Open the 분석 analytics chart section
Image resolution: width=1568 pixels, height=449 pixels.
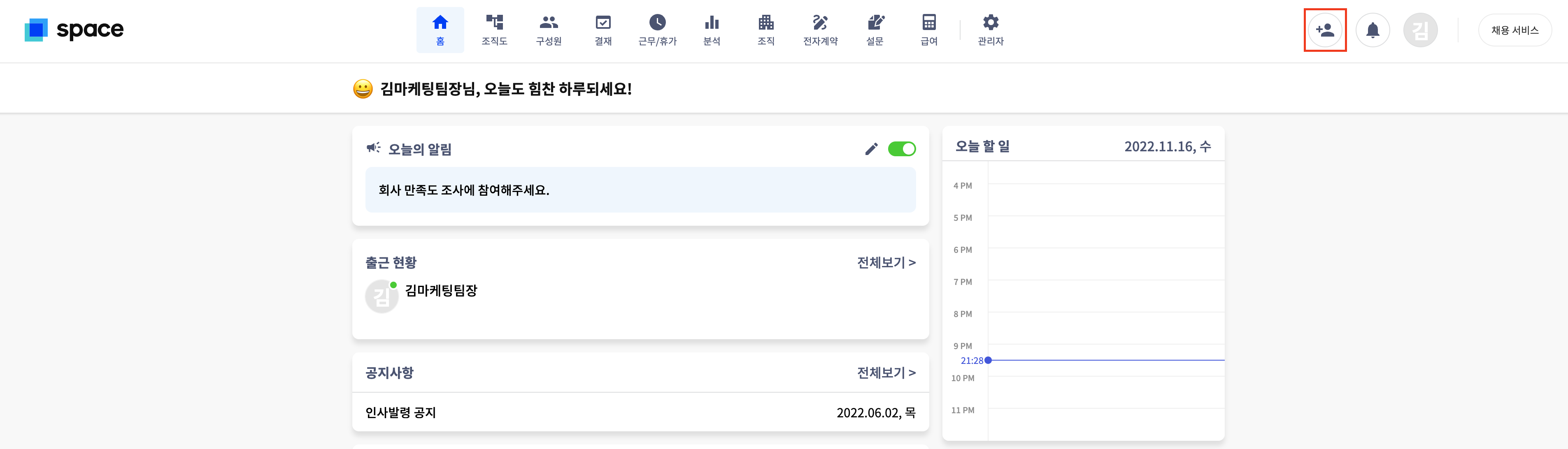(711, 30)
